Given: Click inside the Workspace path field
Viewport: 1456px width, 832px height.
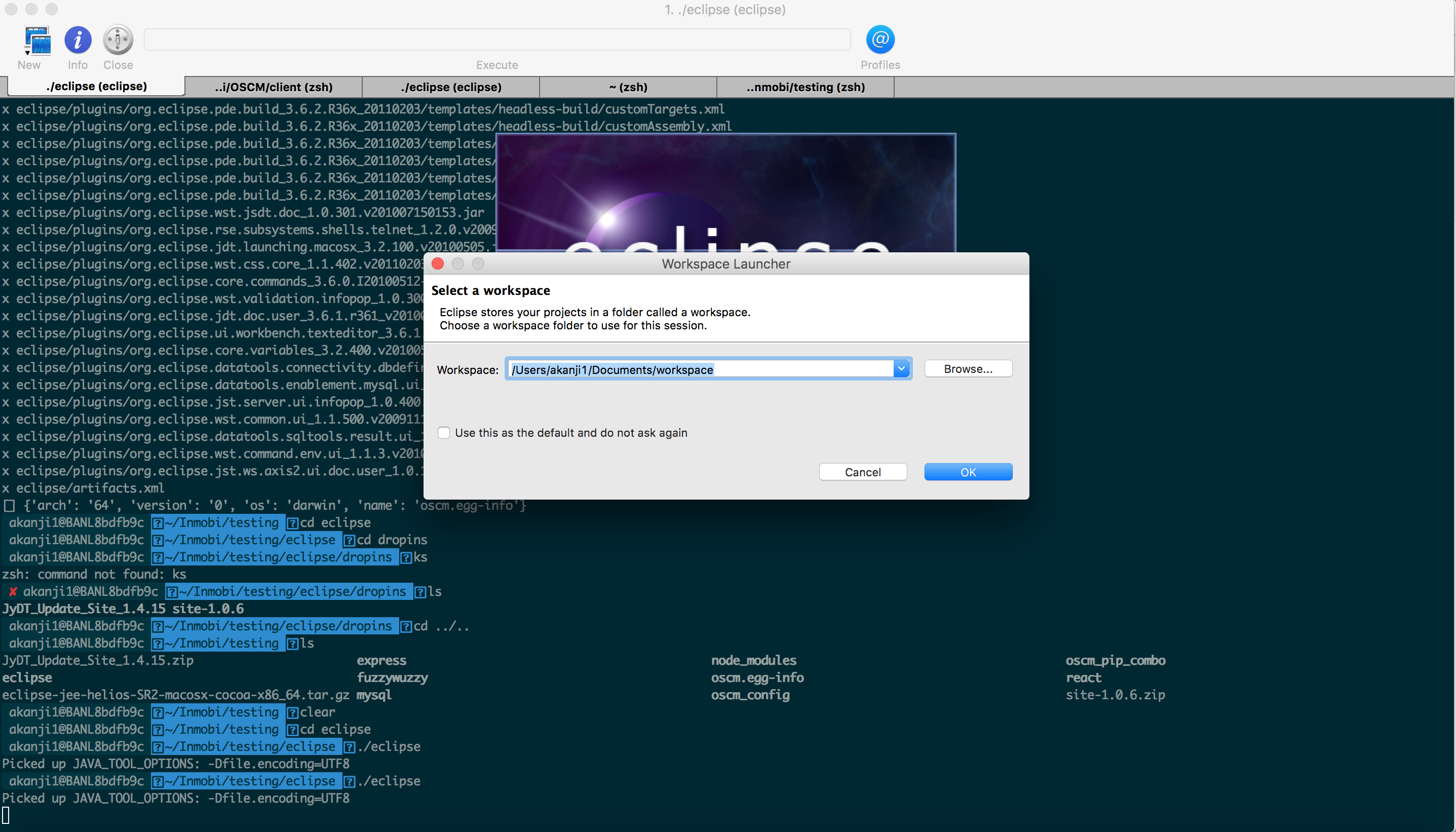Looking at the screenshot, I should click(x=700, y=369).
